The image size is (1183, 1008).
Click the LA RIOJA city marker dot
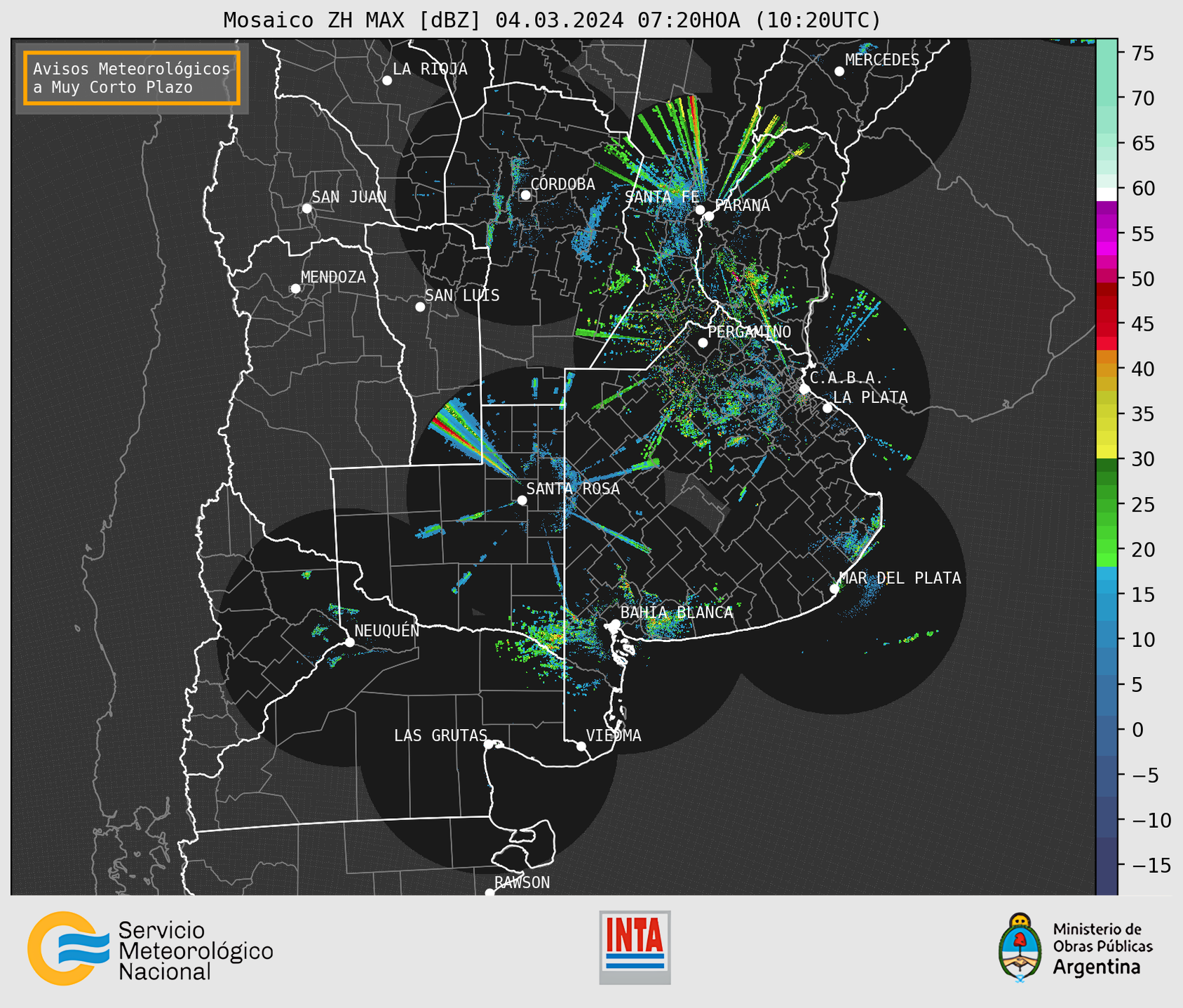coord(387,81)
